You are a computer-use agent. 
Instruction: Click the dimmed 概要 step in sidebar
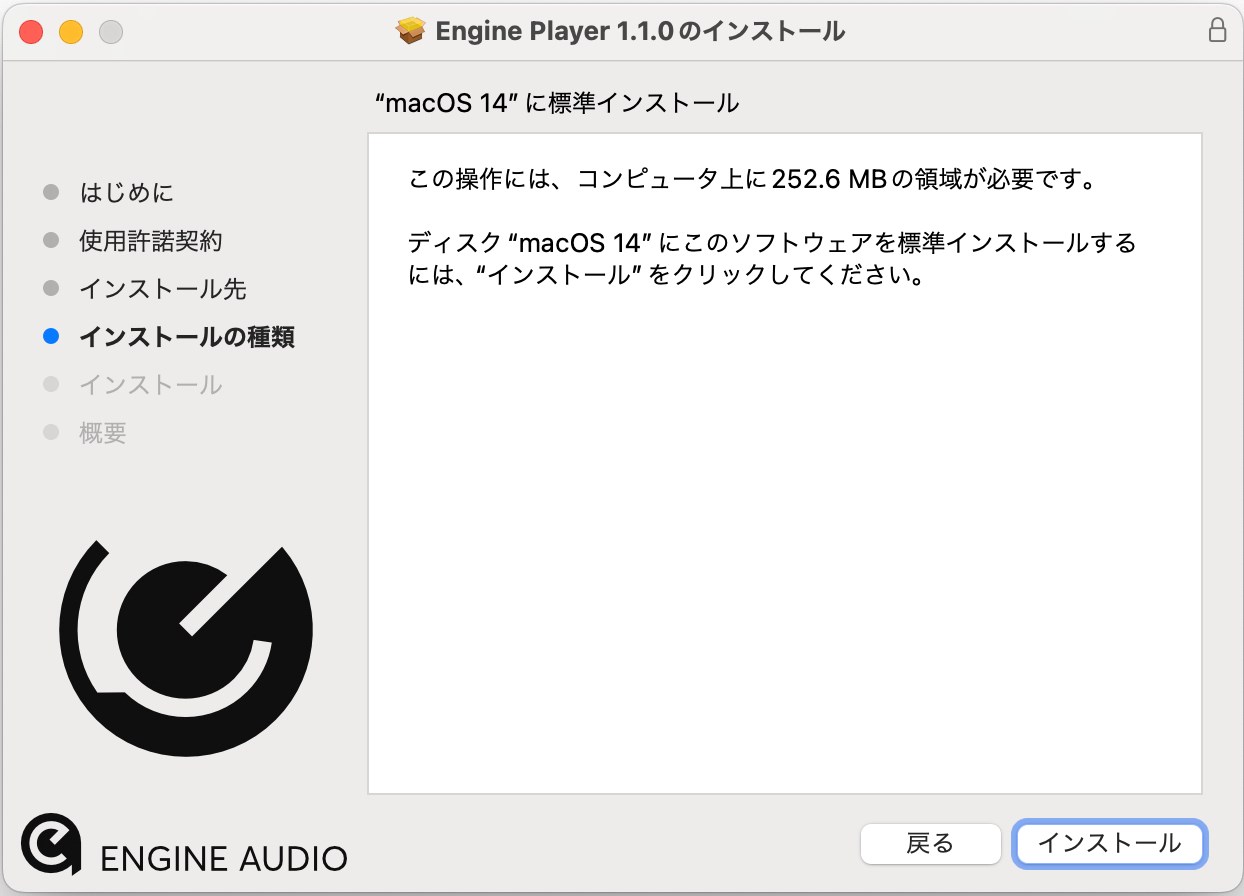102,433
